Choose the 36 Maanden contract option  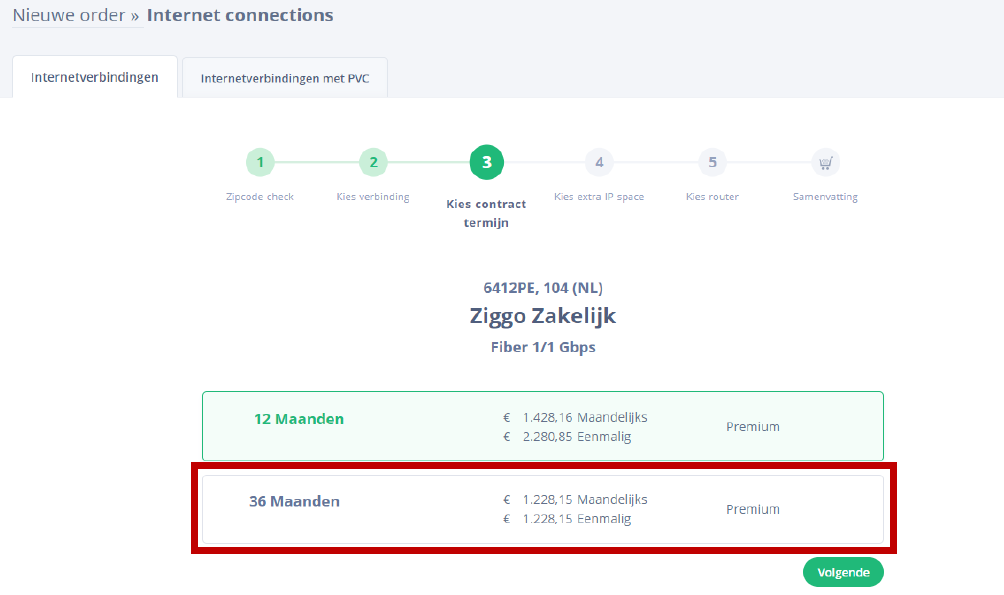coord(543,509)
